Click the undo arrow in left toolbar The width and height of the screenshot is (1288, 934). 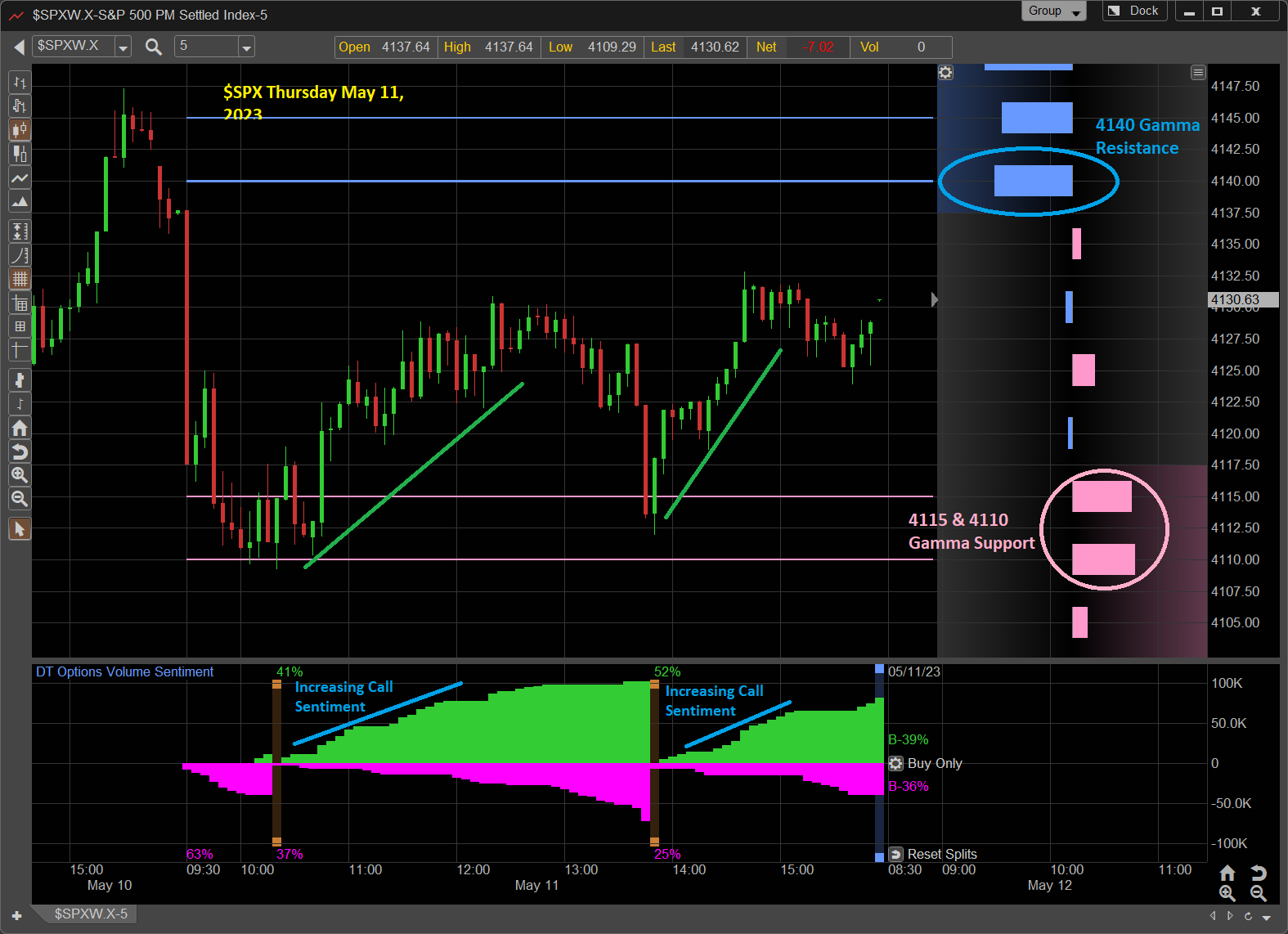(20, 451)
